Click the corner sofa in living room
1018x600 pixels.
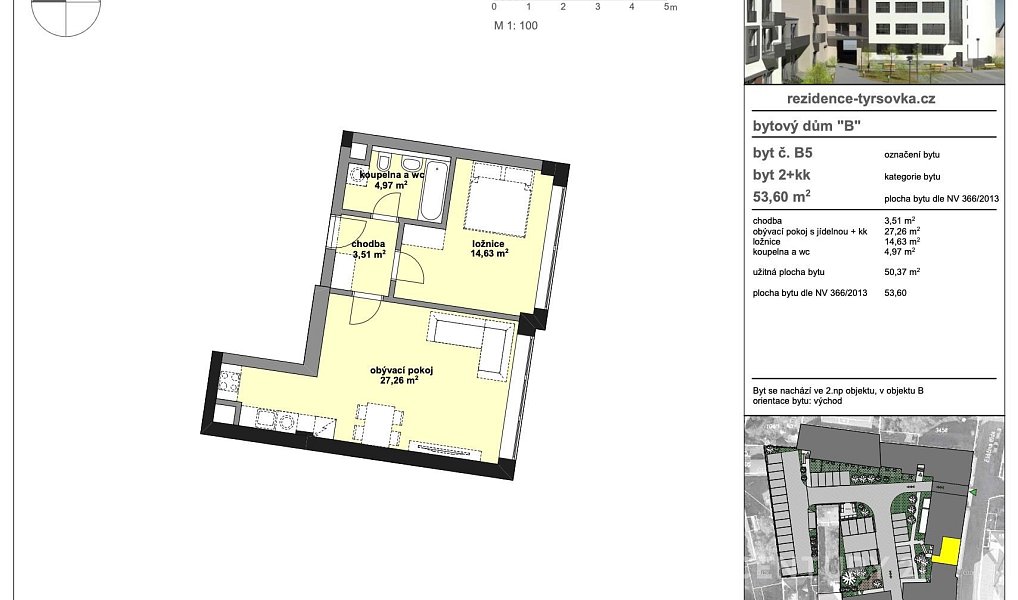point(473,344)
